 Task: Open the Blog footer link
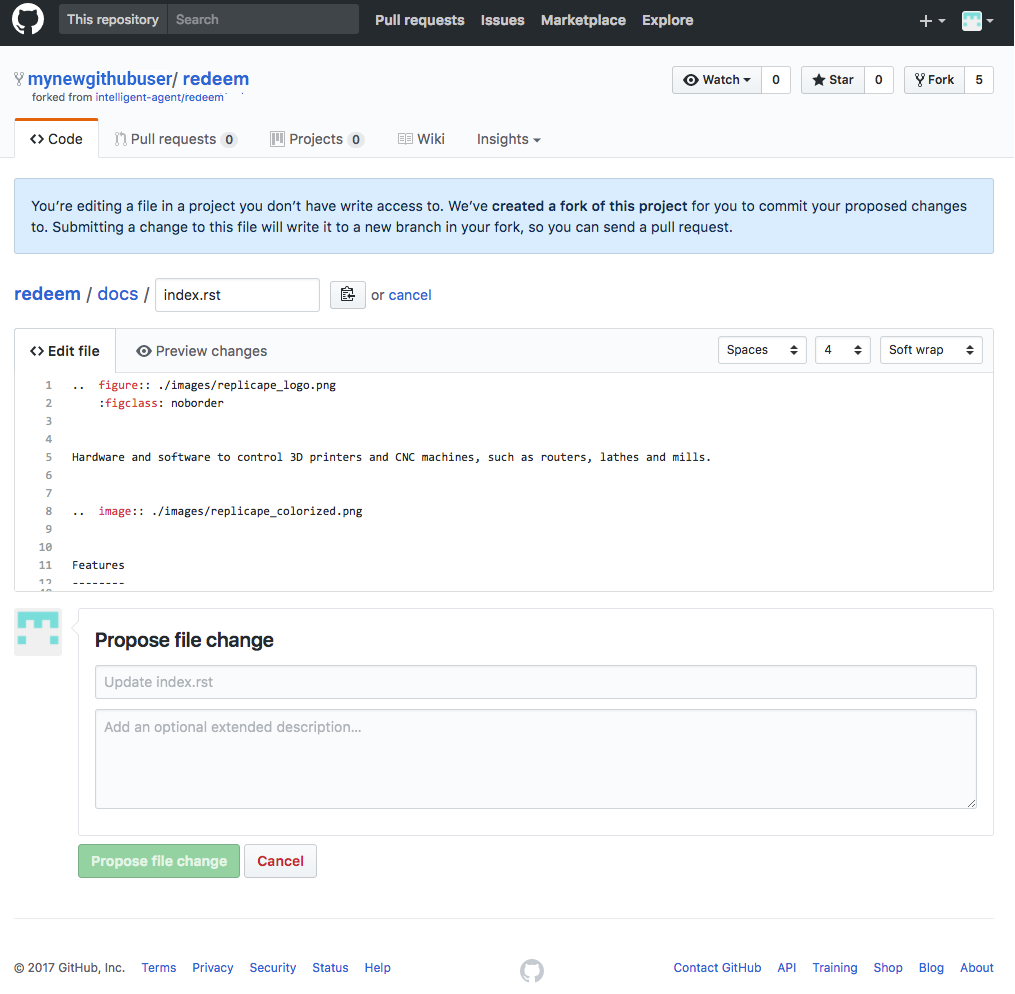click(x=931, y=967)
